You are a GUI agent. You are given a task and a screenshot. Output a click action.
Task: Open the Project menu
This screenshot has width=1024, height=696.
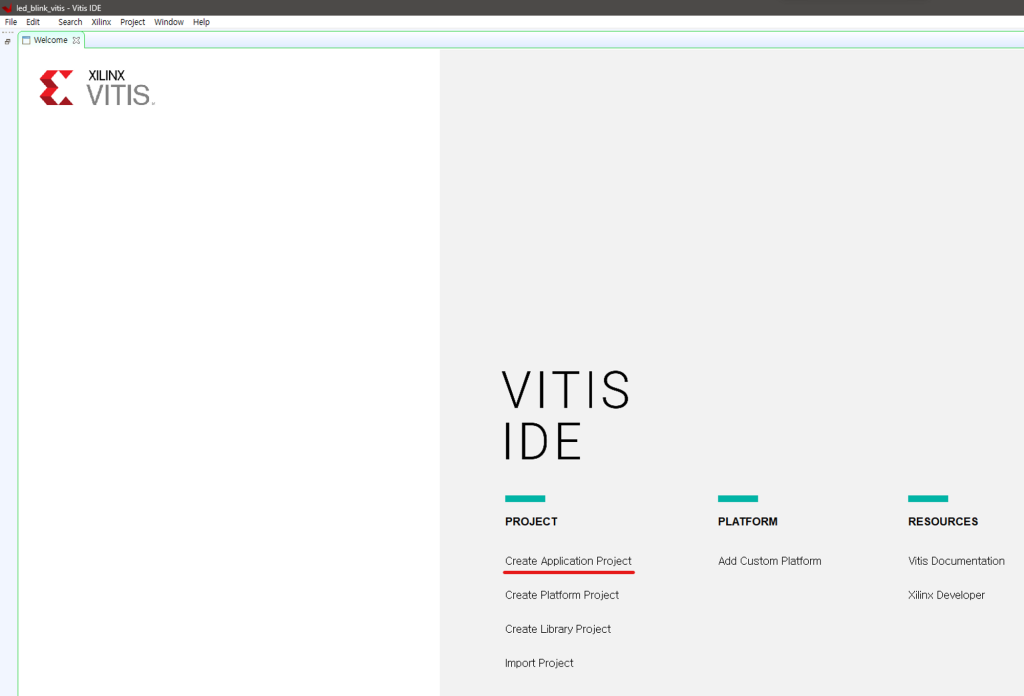click(x=133, y=22)
